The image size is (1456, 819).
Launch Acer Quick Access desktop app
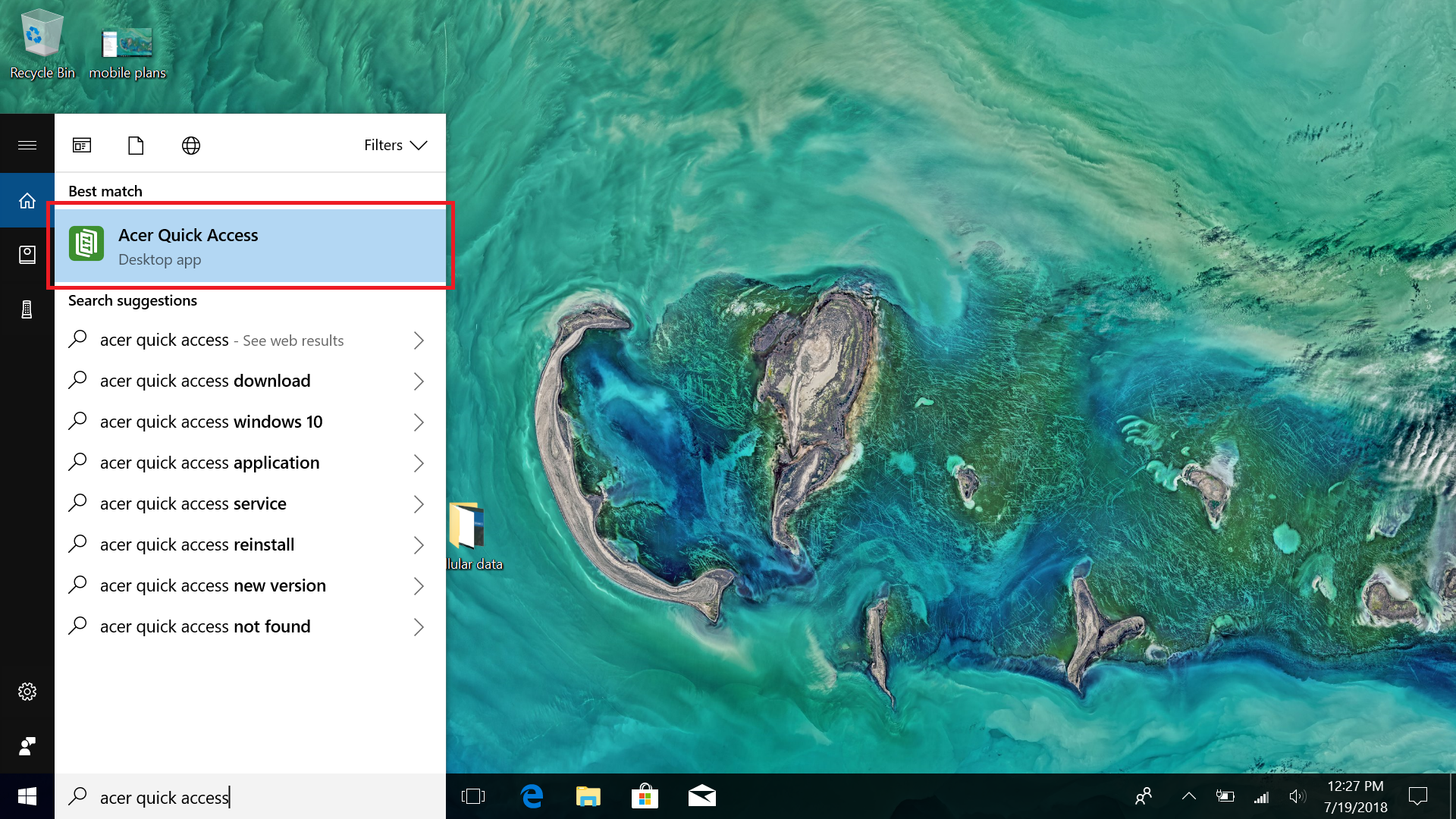tap(250, 246)
